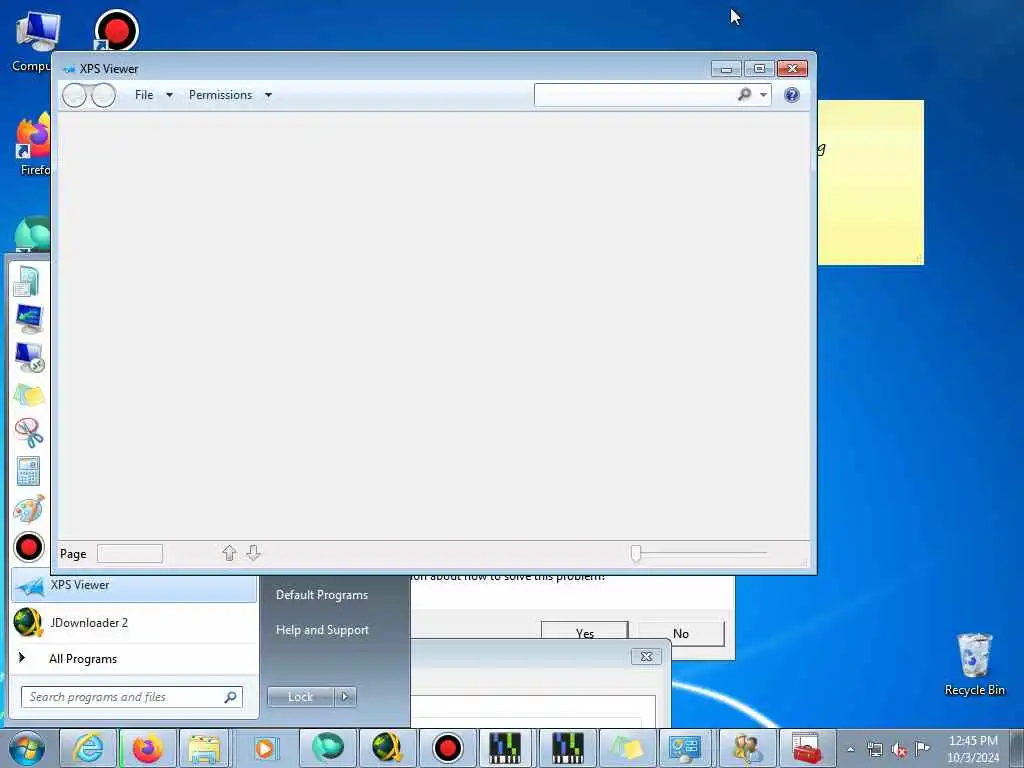Open Sticky Notes from the Start menu list
The image size is (1024, 768).
click(x=29, y=396)
